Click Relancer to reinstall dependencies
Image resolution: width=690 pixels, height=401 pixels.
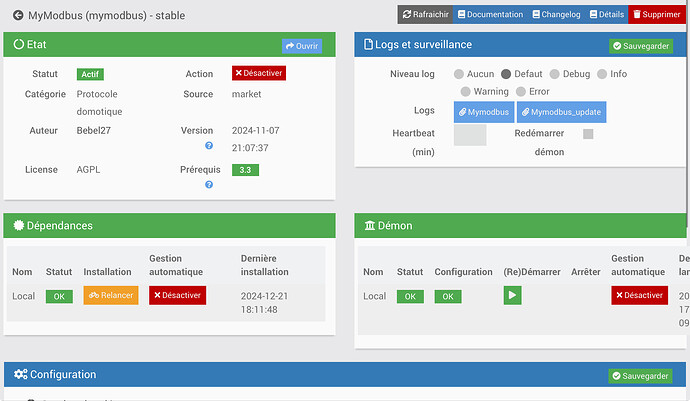click(x=111, y=295)
